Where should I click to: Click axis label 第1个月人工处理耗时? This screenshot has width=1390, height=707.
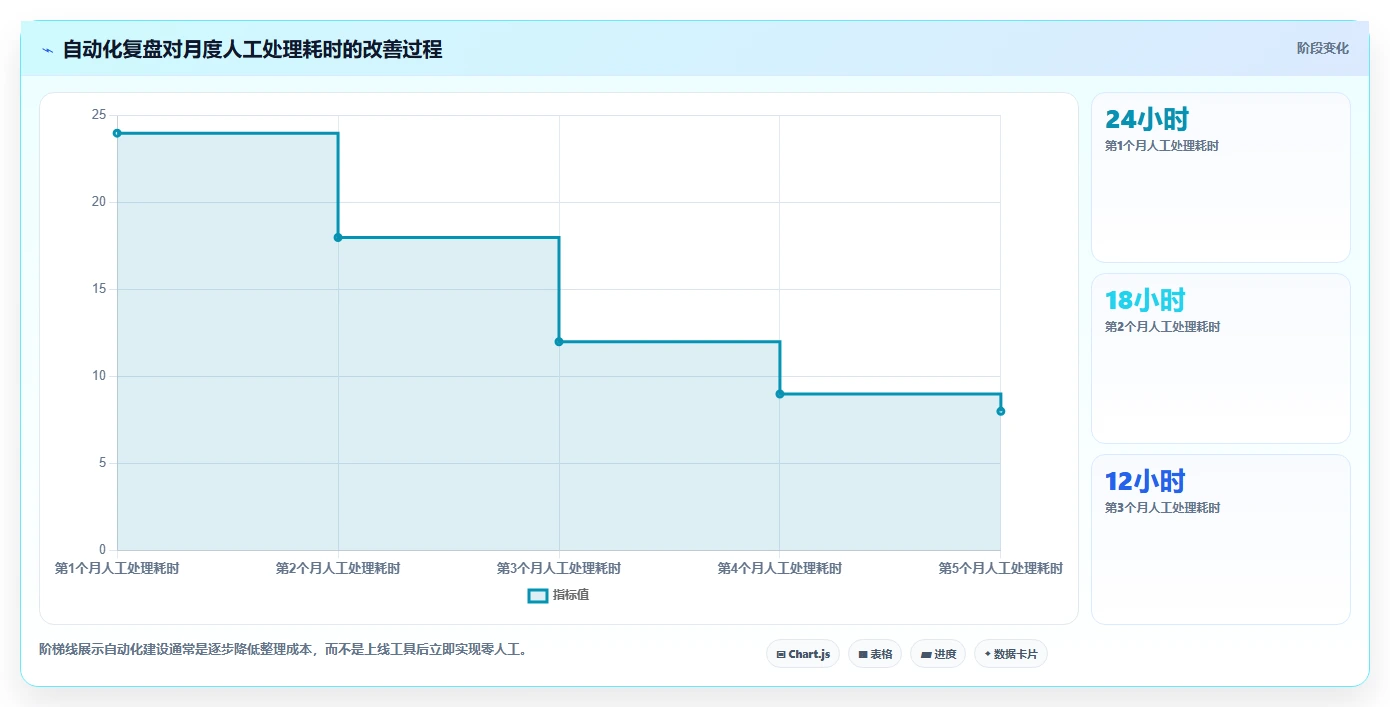pyautogui.click(x=117, y=569)
